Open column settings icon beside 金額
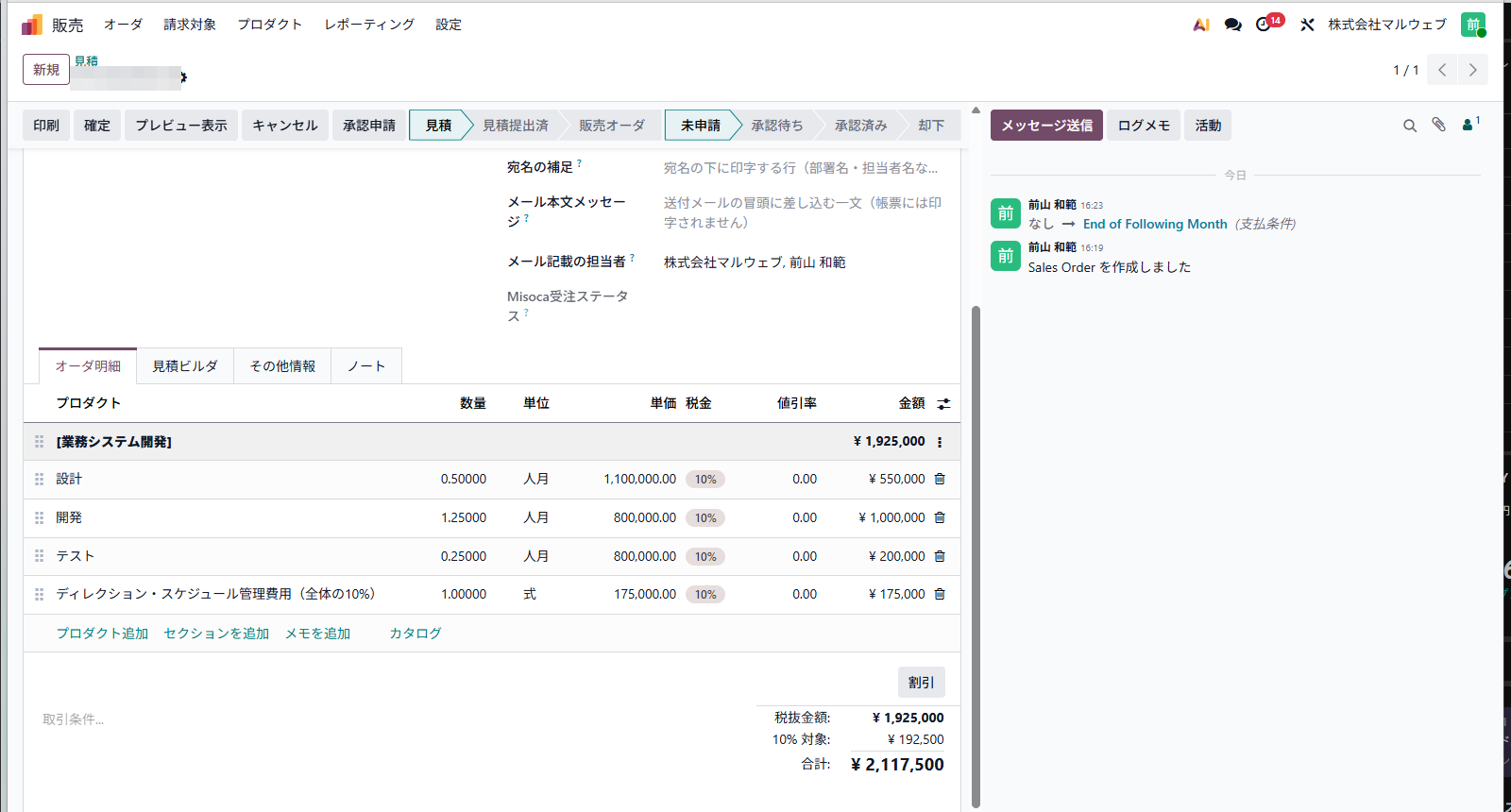This screenshot has width=1511, height=812. click(943, 404)
